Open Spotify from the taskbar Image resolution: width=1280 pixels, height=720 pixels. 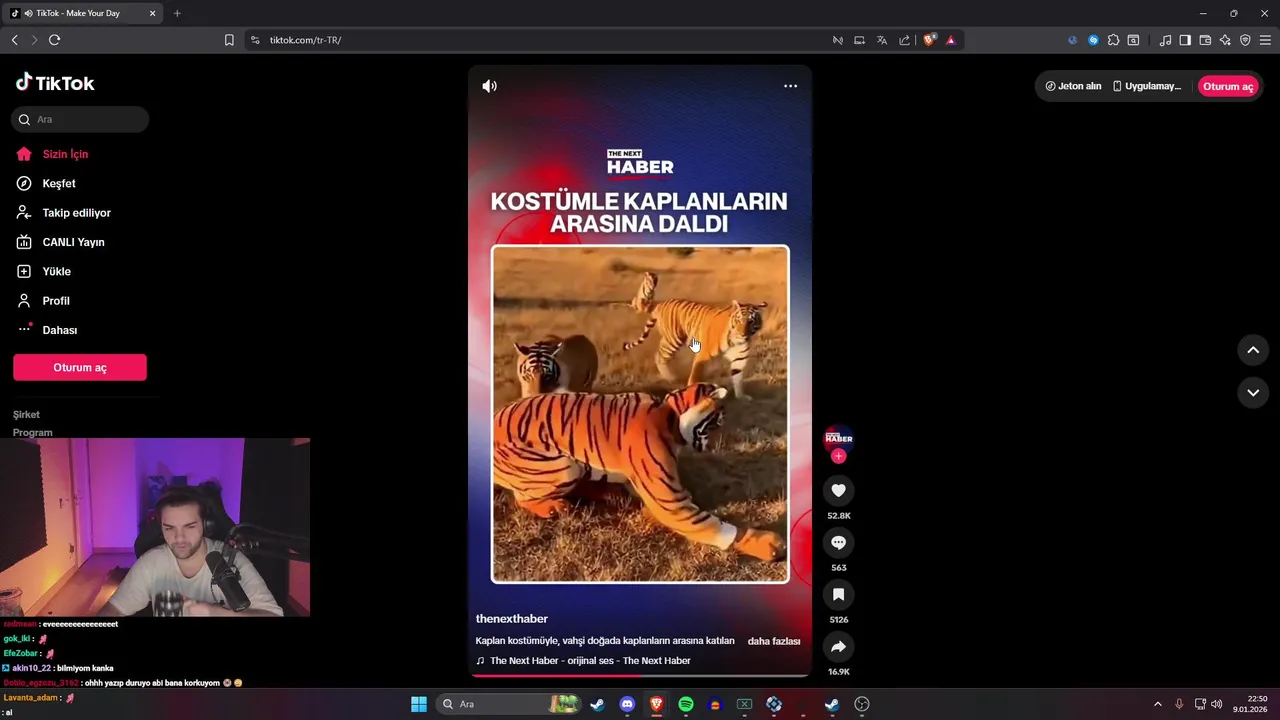coord(686,704)
